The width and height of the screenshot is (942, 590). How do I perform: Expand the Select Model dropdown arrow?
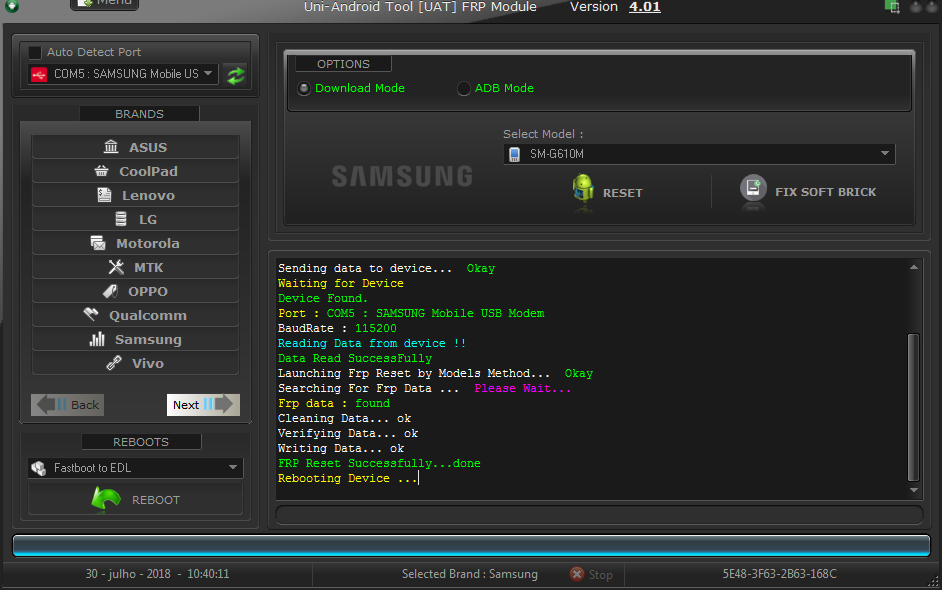(x=884, y=153)
